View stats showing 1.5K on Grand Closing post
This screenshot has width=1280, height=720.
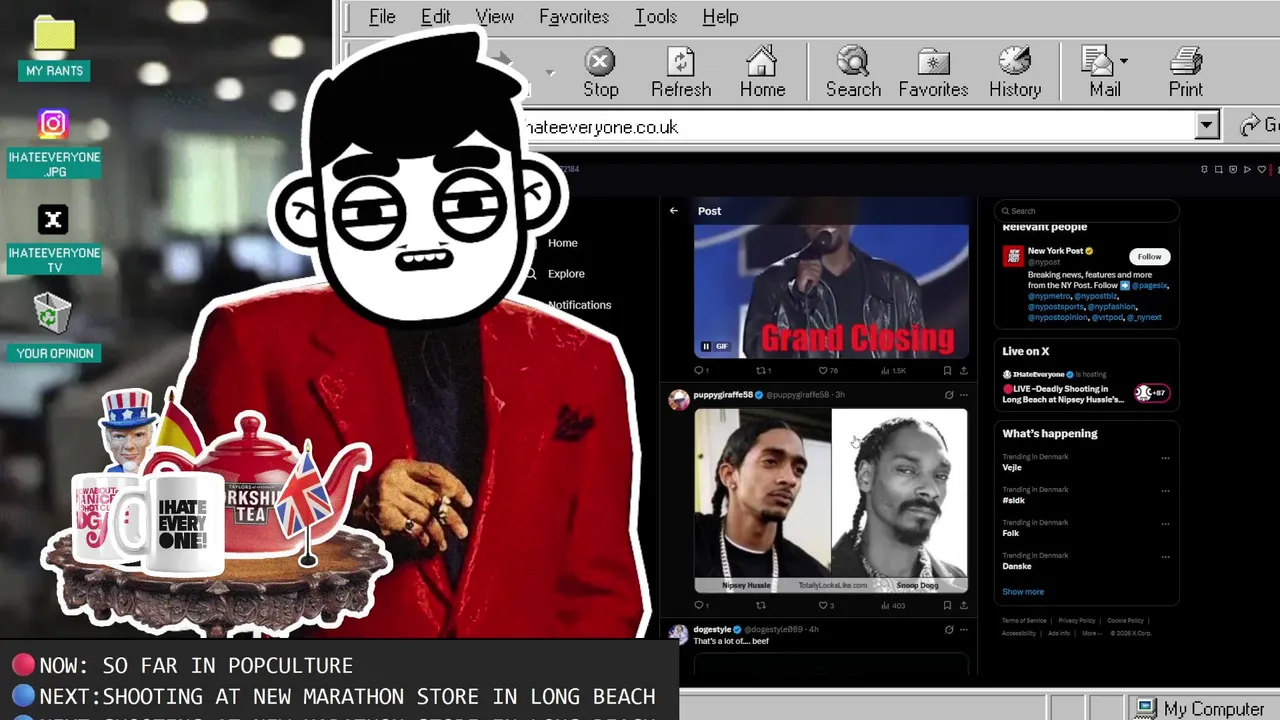click(x=893, y=371)
